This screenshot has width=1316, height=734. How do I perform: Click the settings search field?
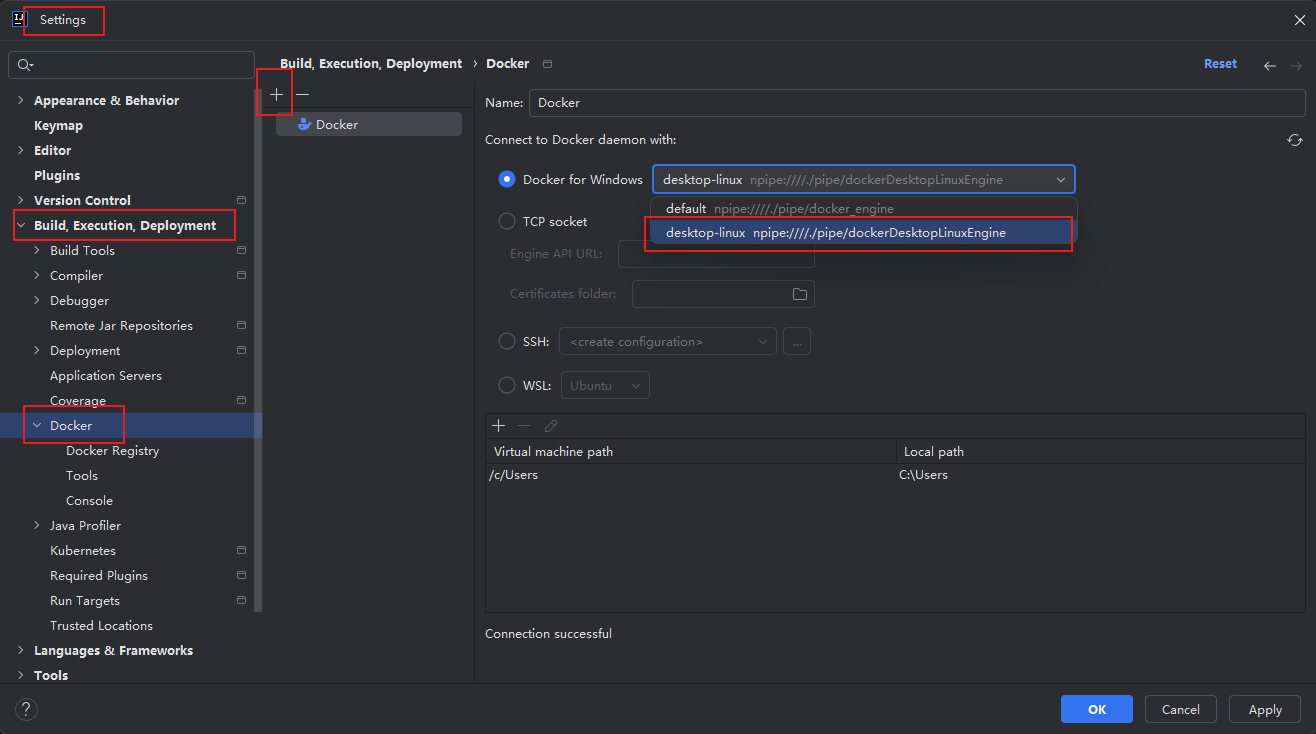[x=131, y=65]
